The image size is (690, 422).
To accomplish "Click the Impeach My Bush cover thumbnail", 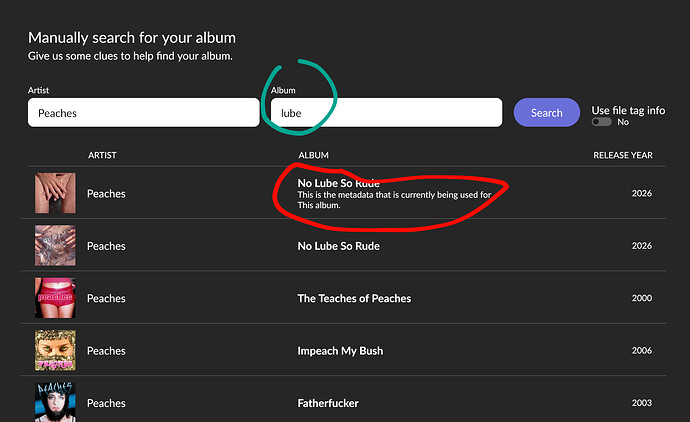I will (55, 350).
